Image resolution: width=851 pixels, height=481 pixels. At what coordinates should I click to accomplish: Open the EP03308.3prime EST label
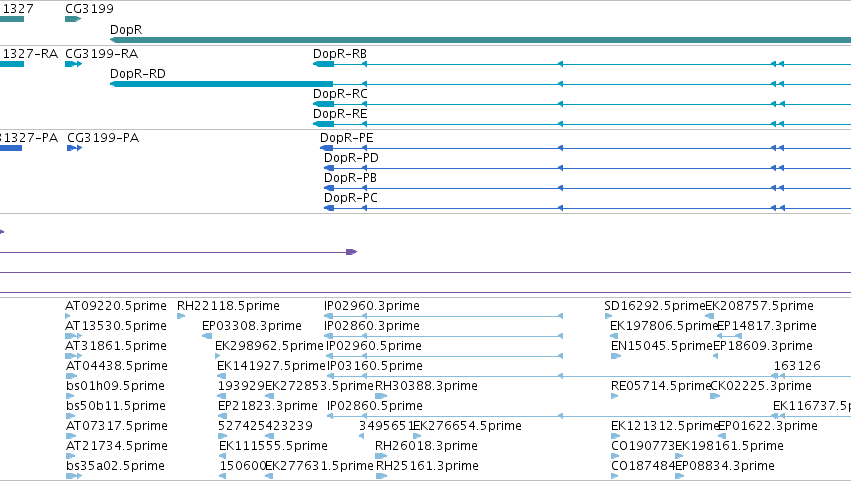tap(252, 326)
